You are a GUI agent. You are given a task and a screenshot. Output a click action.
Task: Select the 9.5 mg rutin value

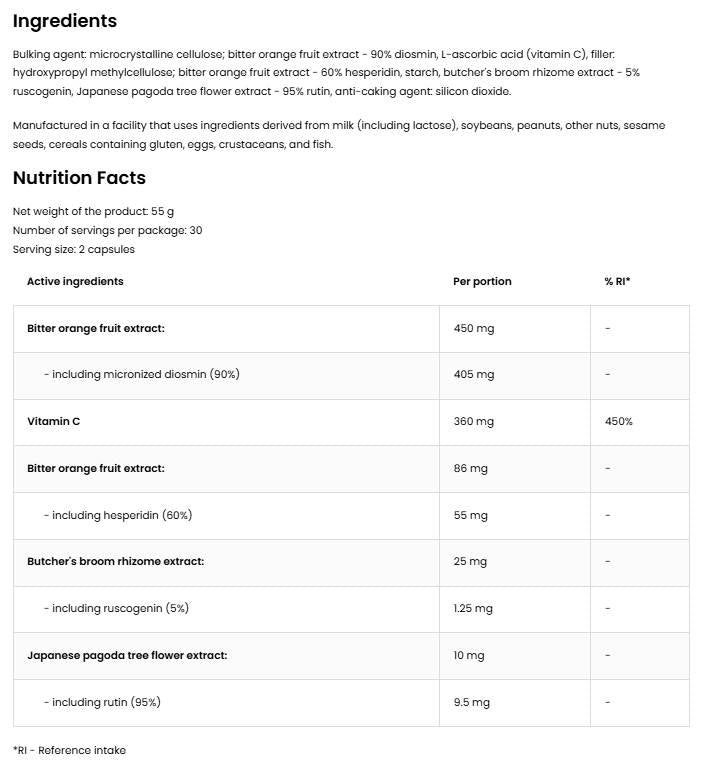[x=471, y=702]
